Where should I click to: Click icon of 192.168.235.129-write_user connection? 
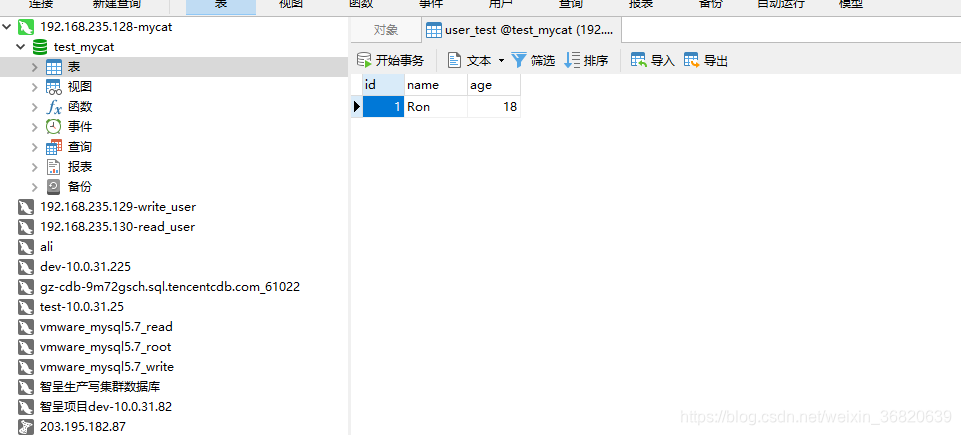pyautogui.click(x=25, y=207)
